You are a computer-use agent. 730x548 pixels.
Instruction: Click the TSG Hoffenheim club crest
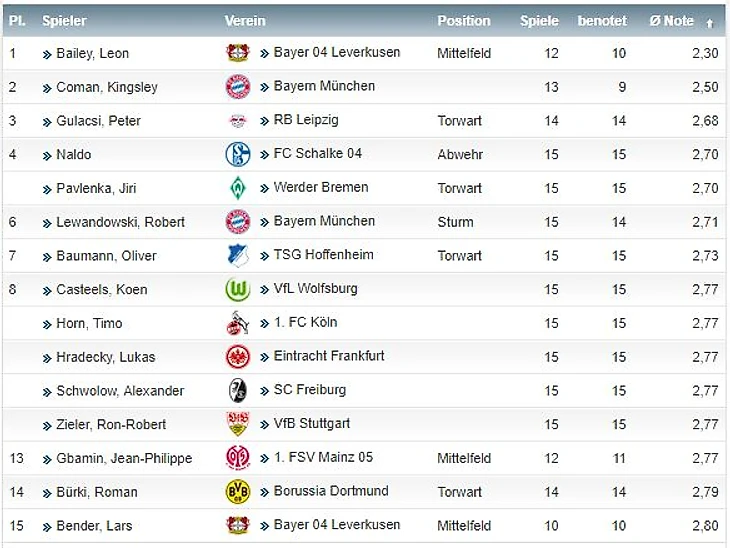pyautogui.click(x=237, y=255)
